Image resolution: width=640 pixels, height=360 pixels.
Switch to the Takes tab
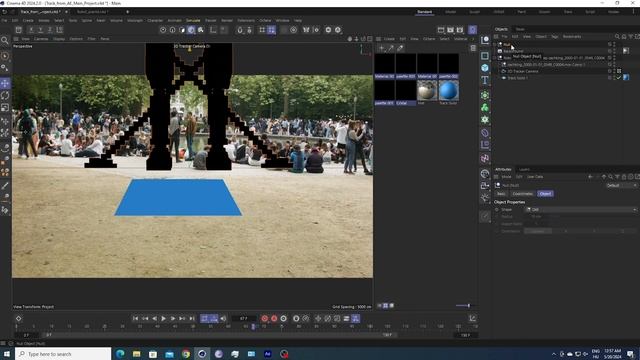pyautogui.click(x=520, y=29)
